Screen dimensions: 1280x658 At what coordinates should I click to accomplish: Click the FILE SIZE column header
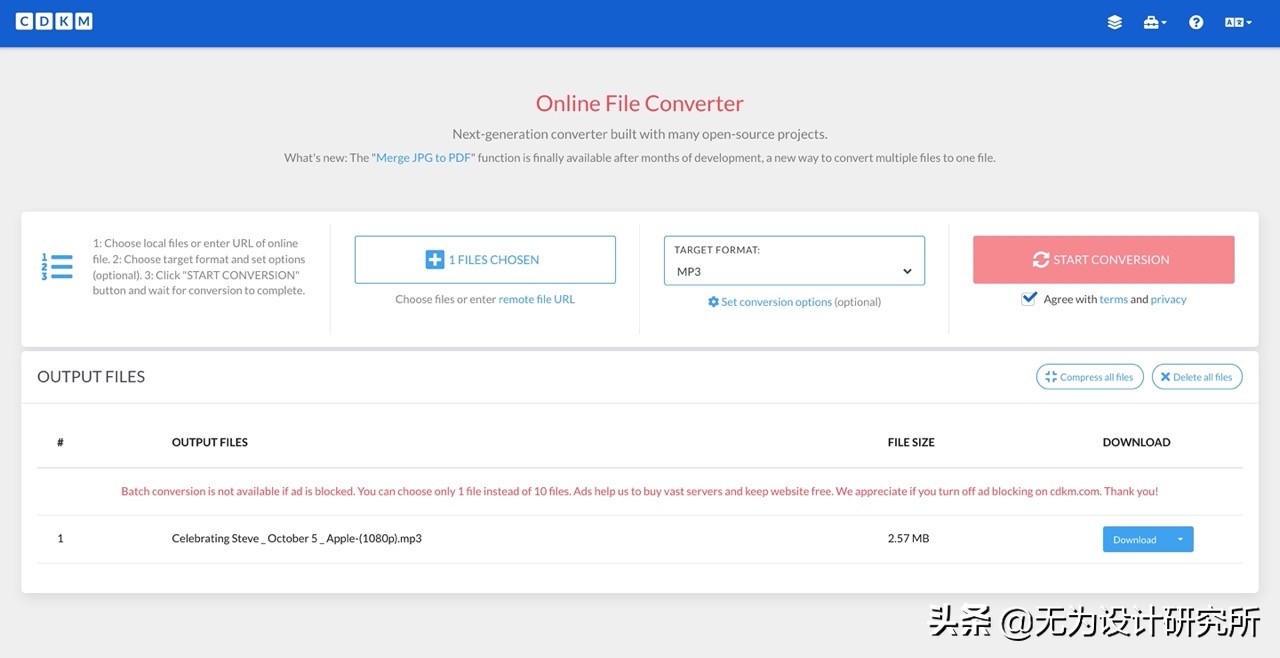pos(911,442)
